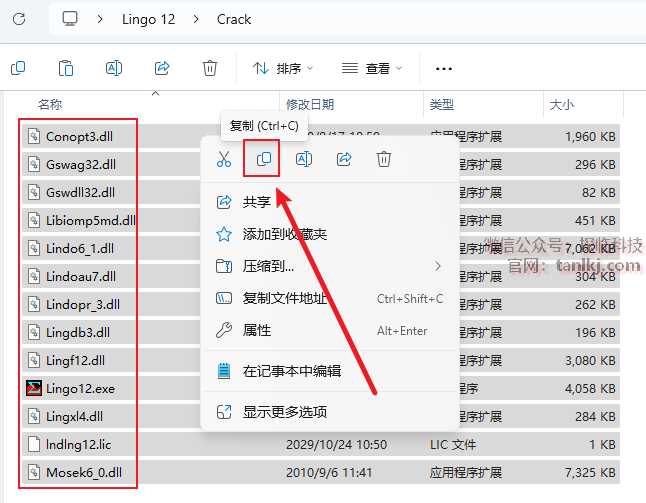Viewport: 646px width, 503px height.
Task: Click the 2010/9/6 11:41 date cell
Action: 329,473
